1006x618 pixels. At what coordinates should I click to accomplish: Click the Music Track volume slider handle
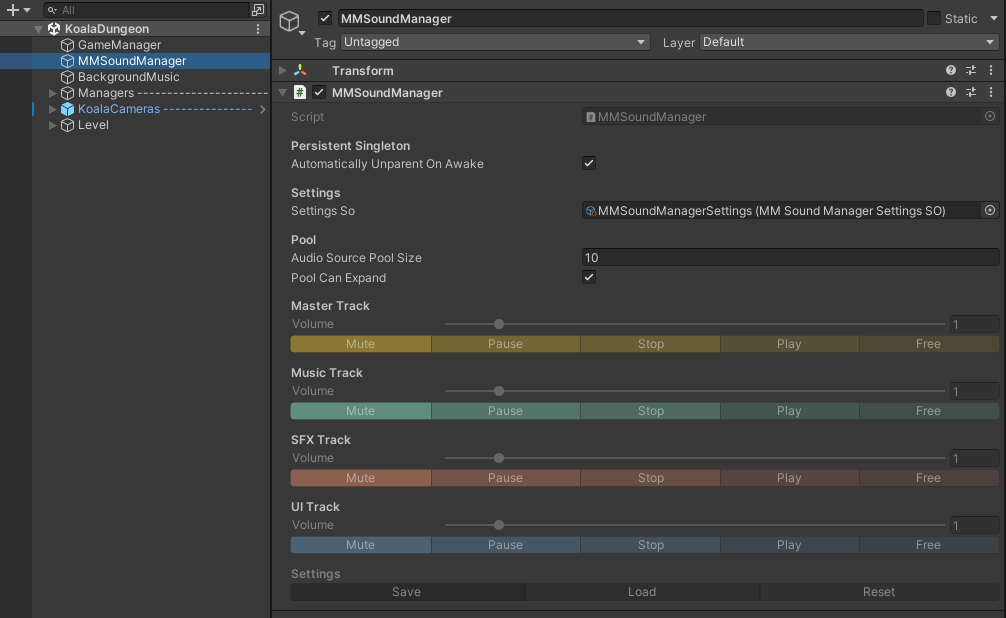click(499, 391)
